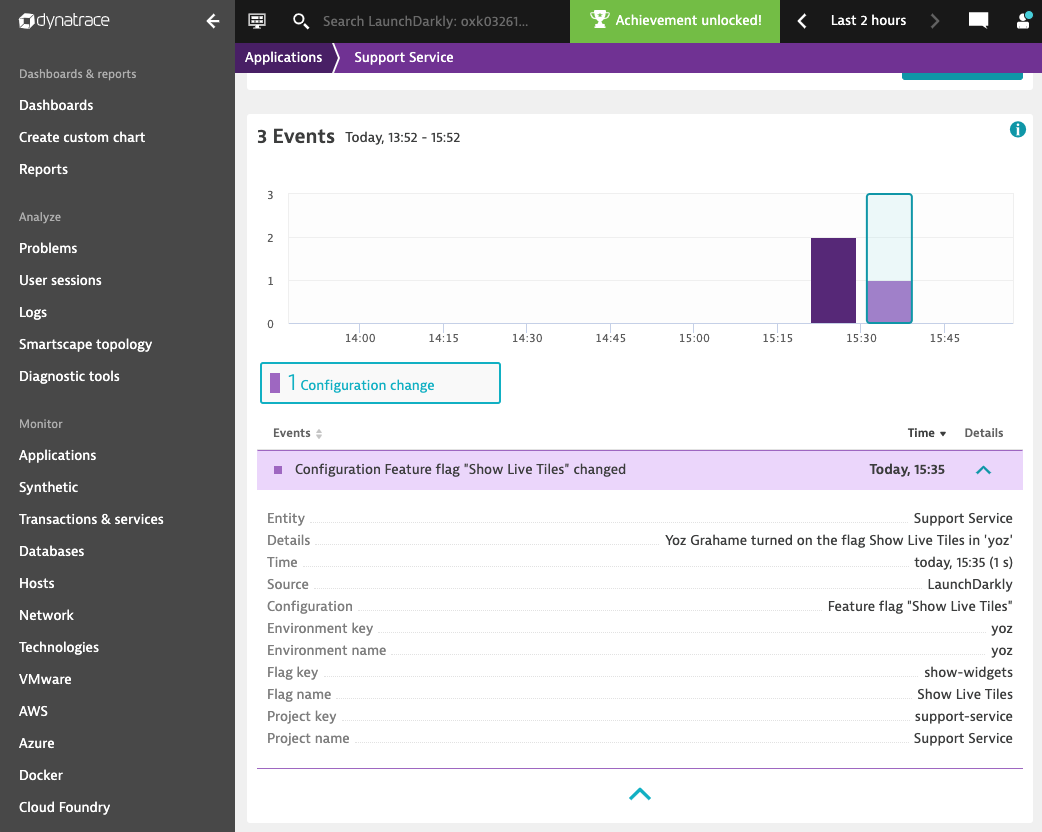Open the chat message icon
The height and width of the screenshot is (832, 1042).
(978, 20)
